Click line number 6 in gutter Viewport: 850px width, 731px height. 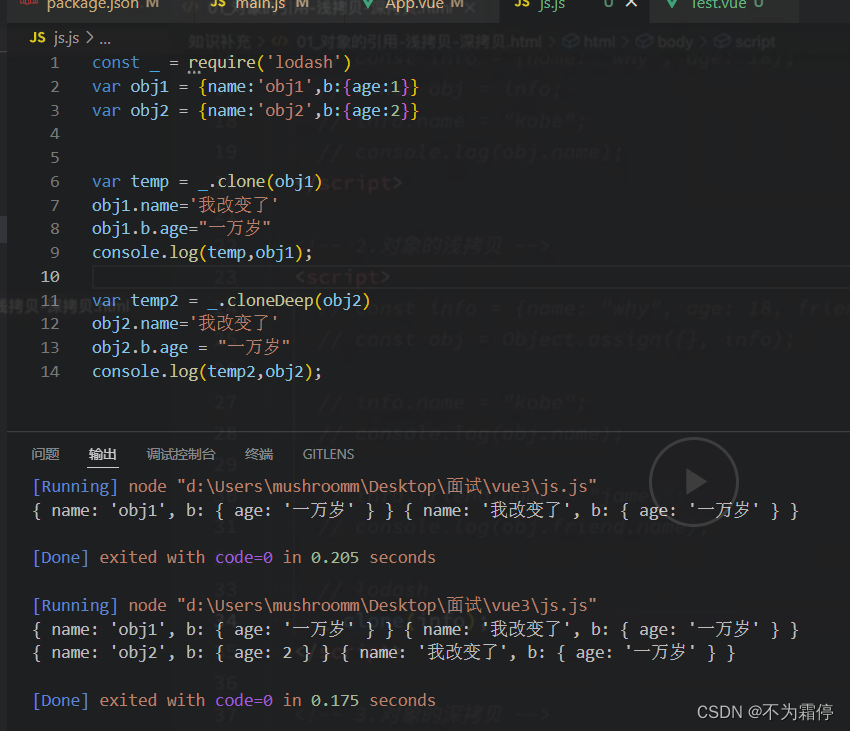point(54,182)
